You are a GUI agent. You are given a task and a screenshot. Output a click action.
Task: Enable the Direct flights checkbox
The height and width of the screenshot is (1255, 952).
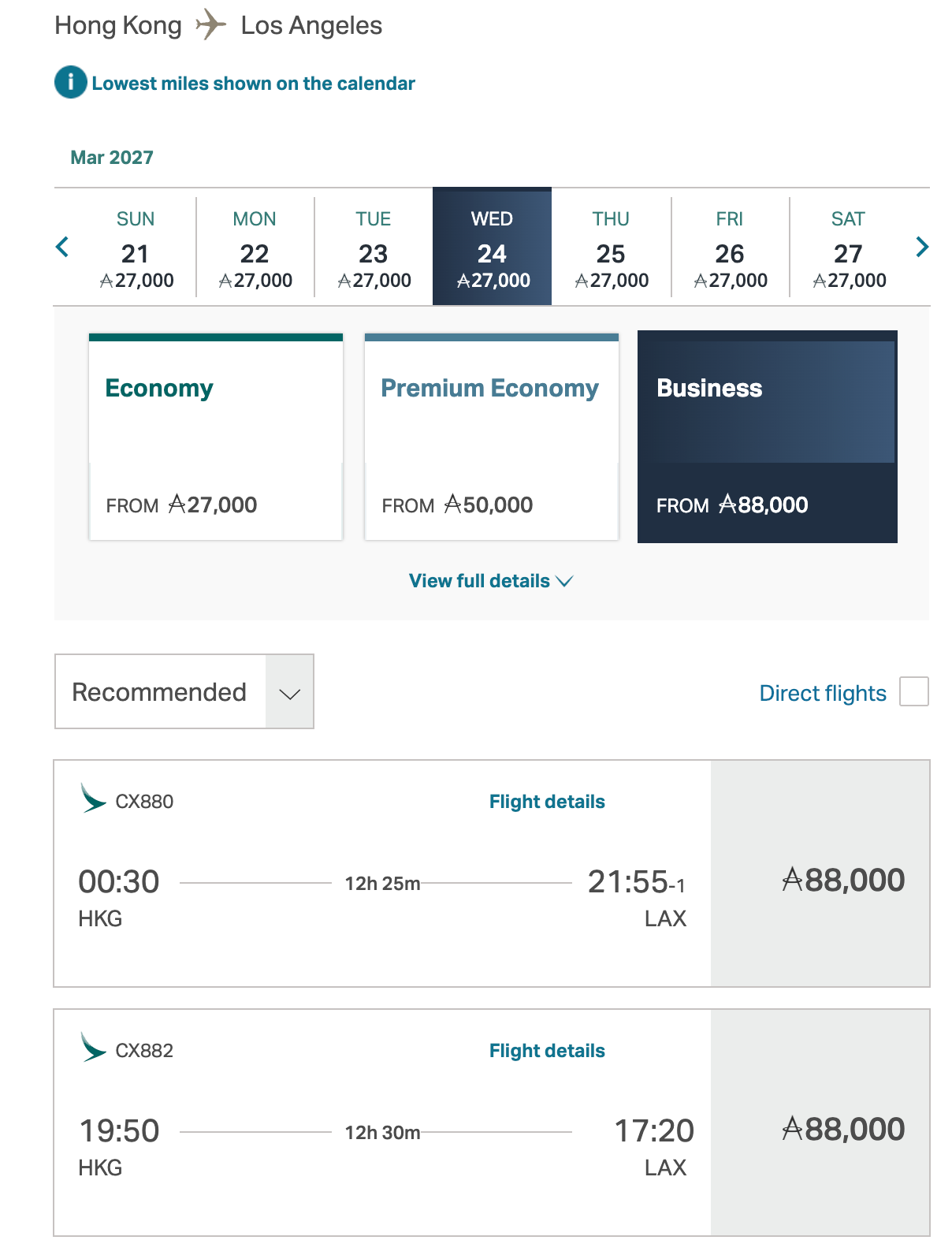(913, 691)
